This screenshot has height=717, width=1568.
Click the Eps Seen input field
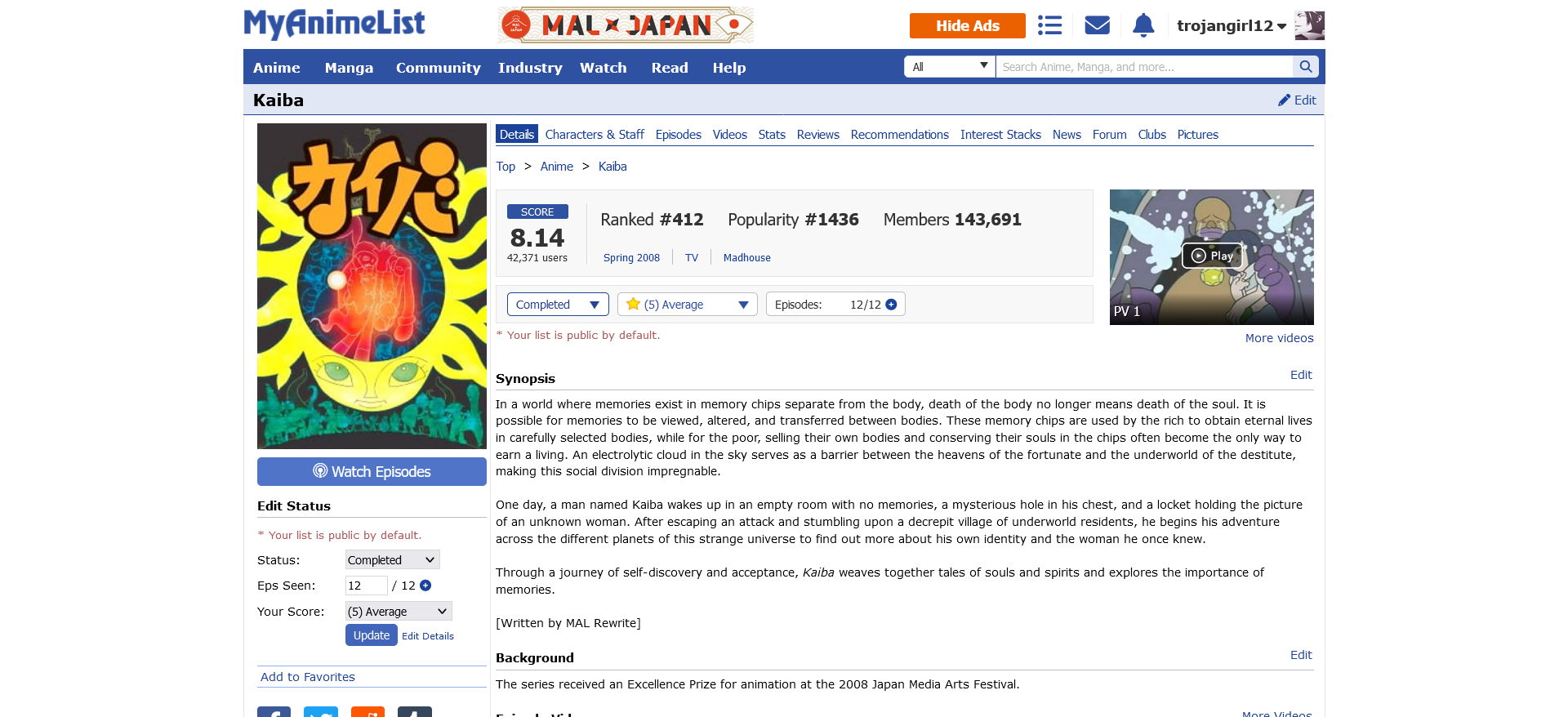pyautogui.click(x=366, y=586)
